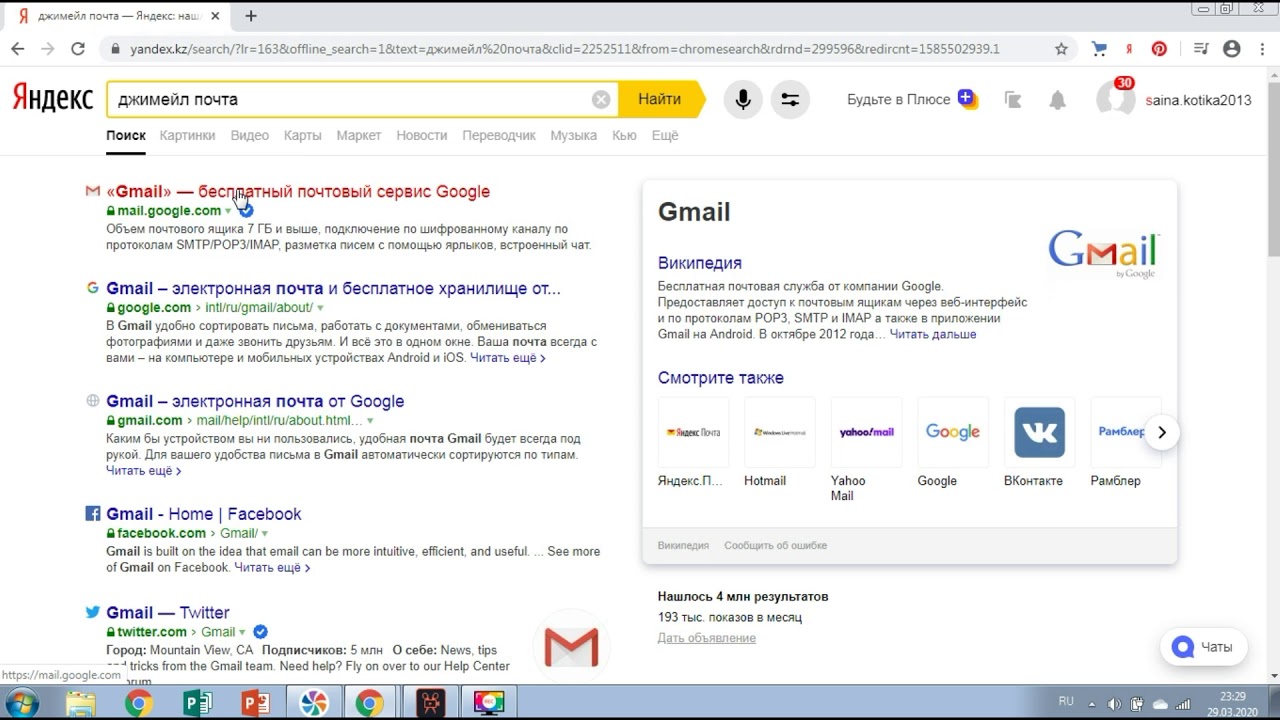
Task: Open the Chrome profile icon
Action: pyautogui.click(x=1232, y=48)
